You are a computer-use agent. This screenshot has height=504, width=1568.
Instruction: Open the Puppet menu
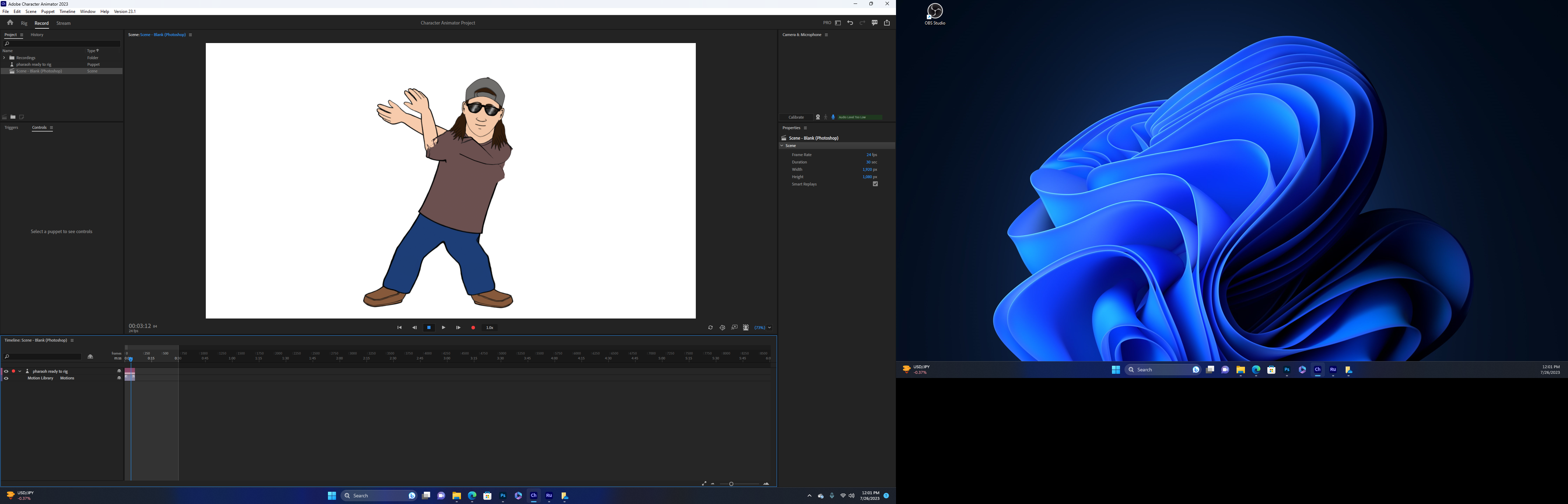click(48, 11)
